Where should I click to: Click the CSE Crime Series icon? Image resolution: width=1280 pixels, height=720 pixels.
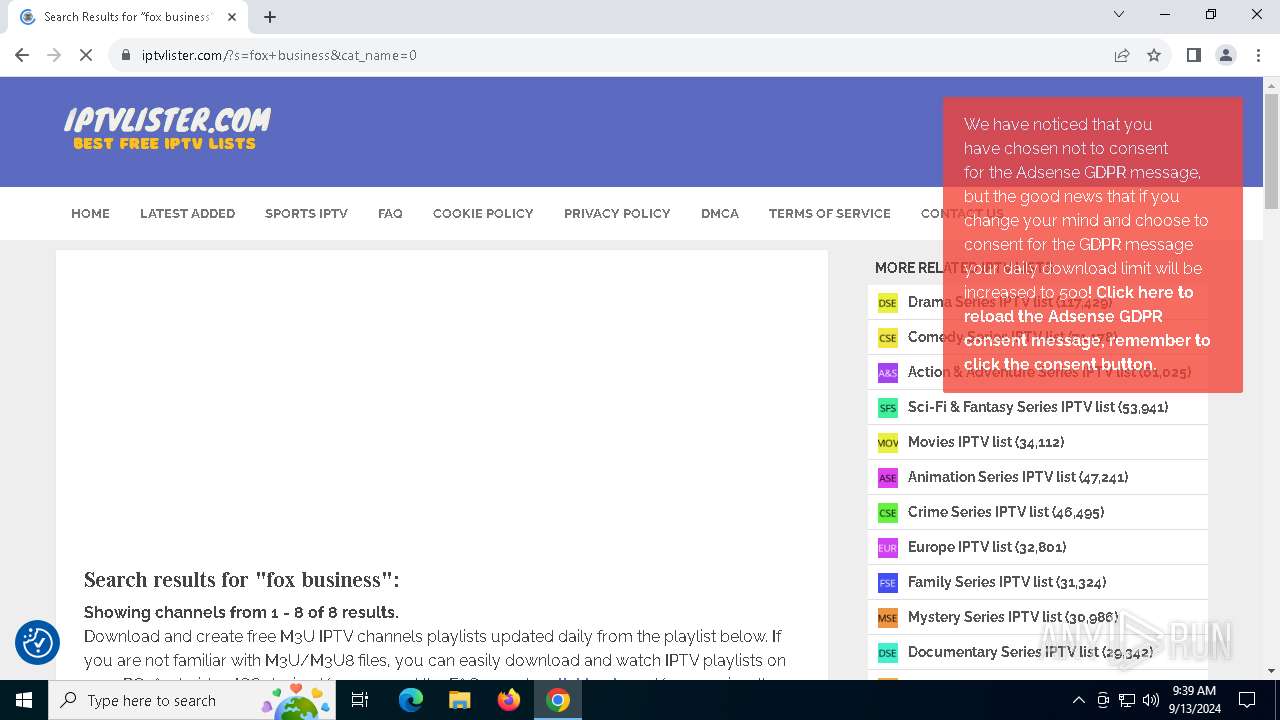[x=887, y=513]
